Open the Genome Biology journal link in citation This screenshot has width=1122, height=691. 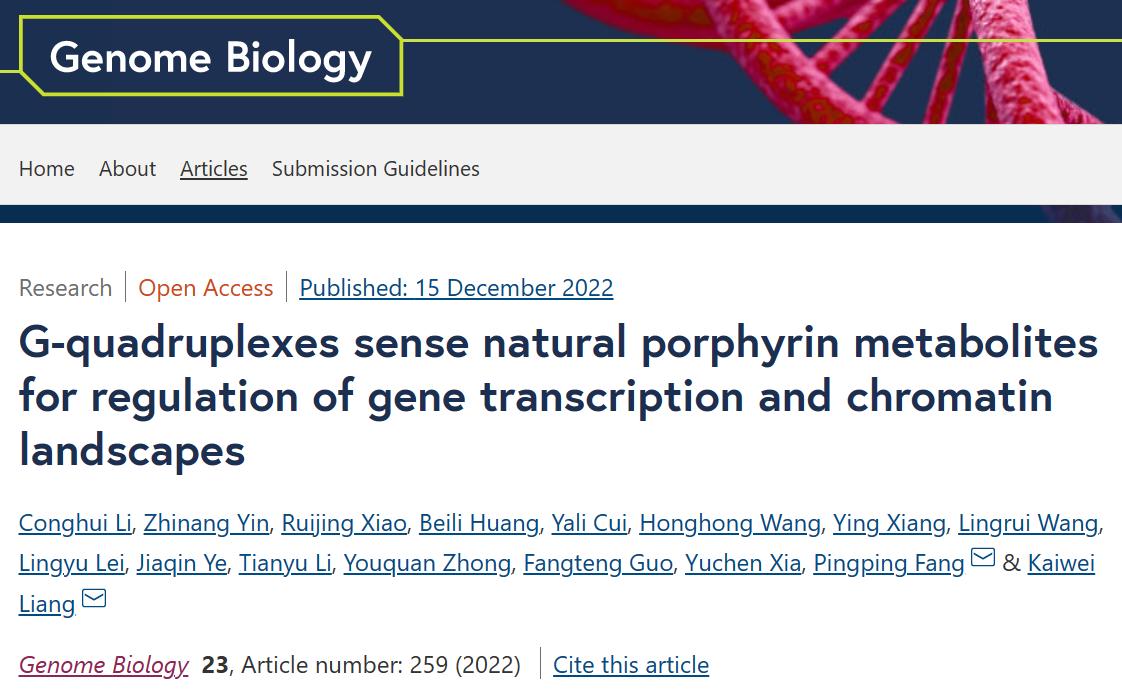(104, 665)
